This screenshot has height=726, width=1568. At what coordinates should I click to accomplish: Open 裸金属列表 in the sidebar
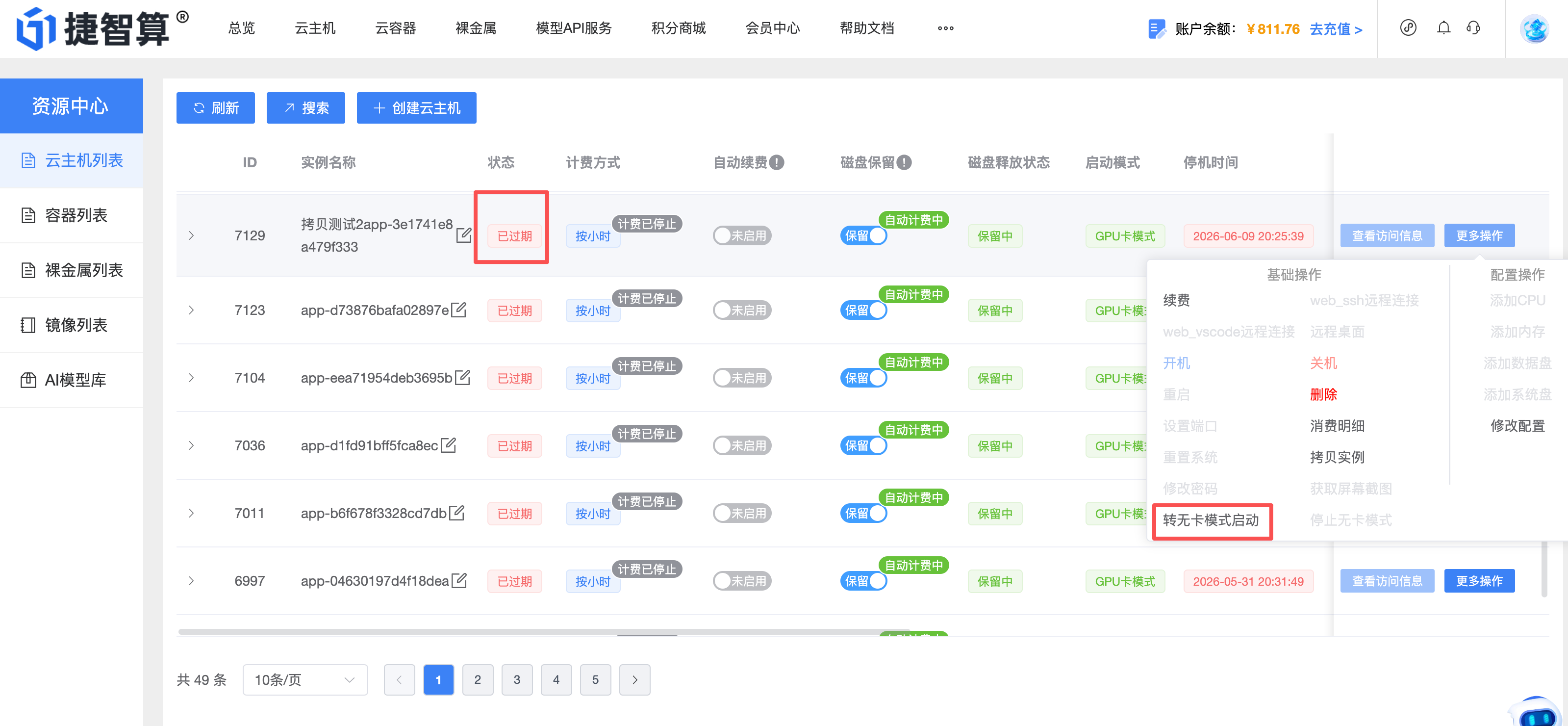(x=72, y=270)
